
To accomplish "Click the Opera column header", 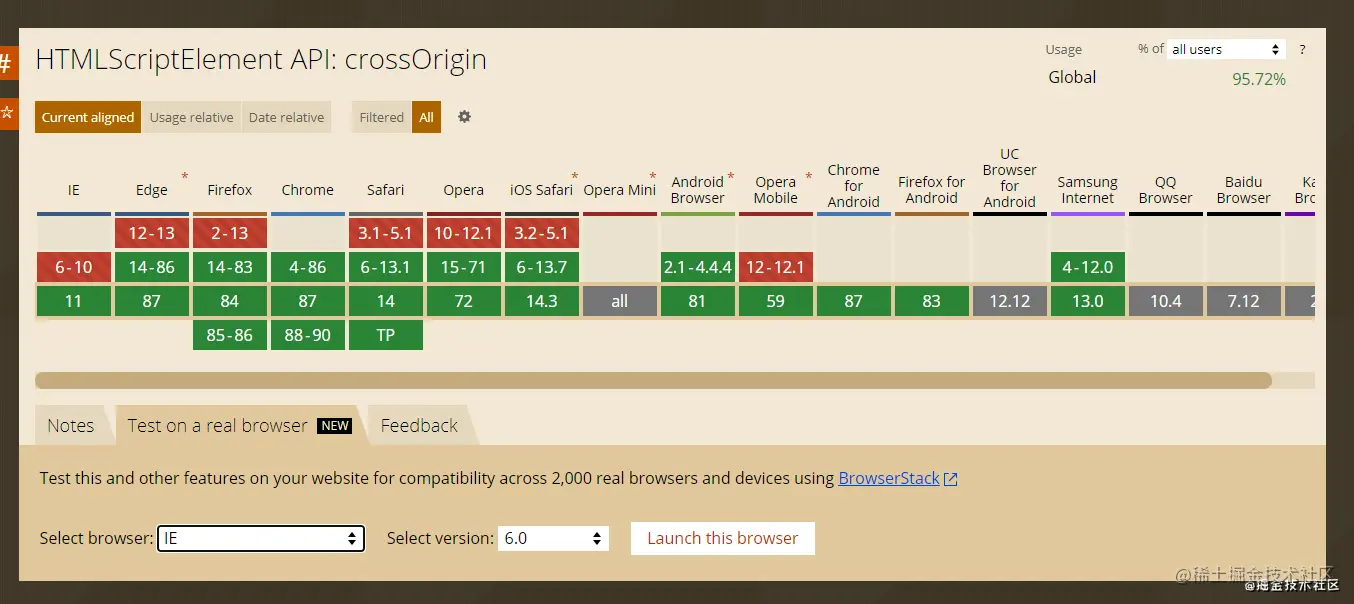I will (464, 189).
